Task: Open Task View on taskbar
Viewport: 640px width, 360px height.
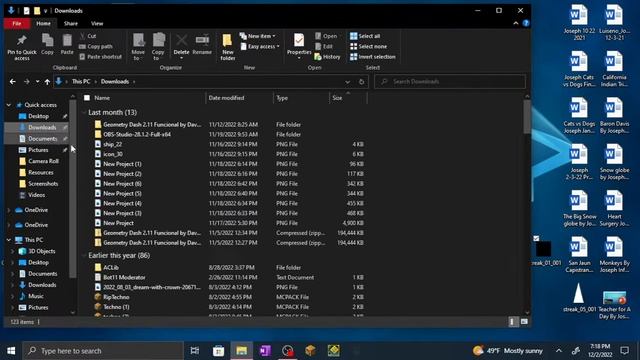Action: (195, 351)
